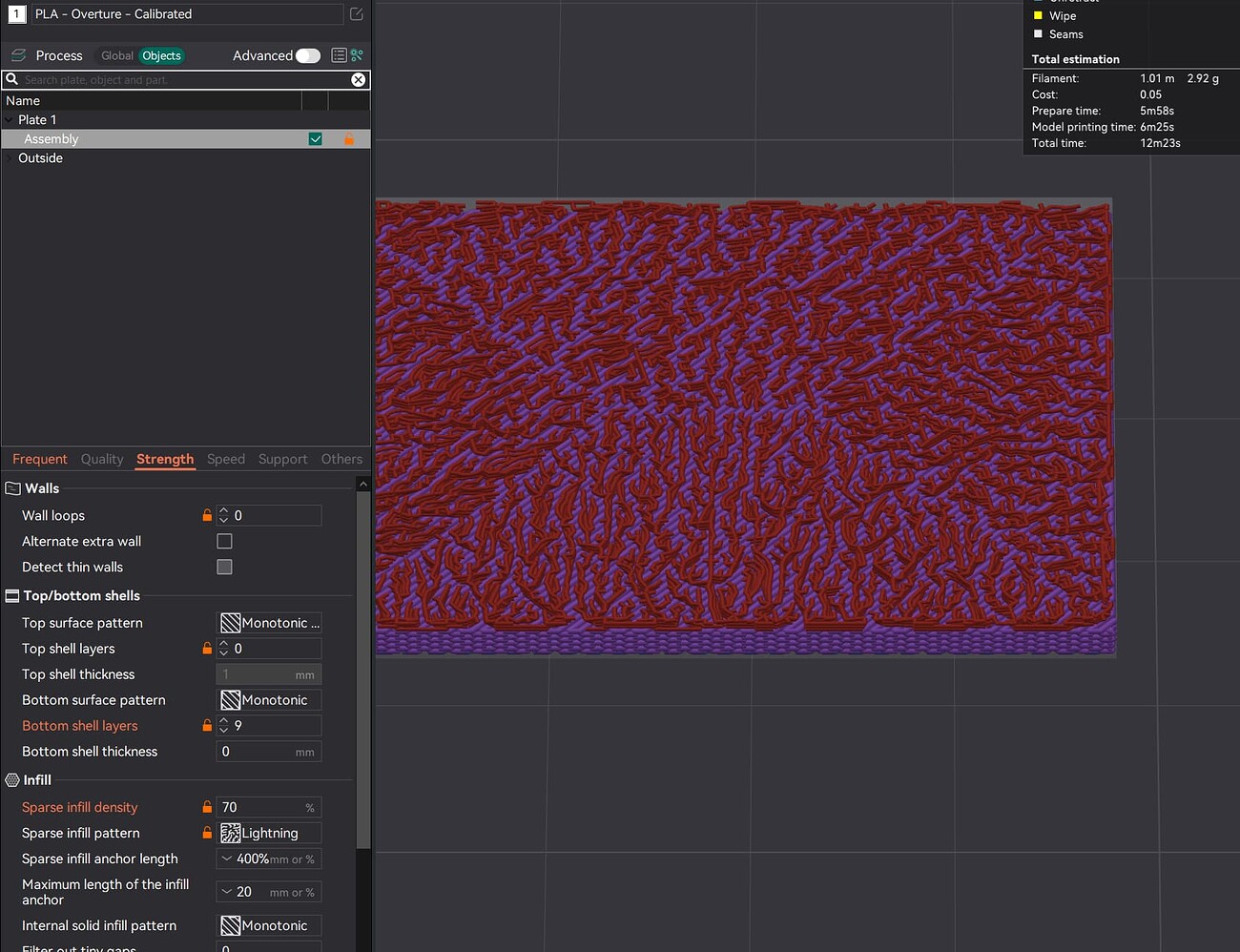Open the Sparse infill anchor length dropdown
The width and height of the screenshot is (1240, 952).
tap(269, 859)
